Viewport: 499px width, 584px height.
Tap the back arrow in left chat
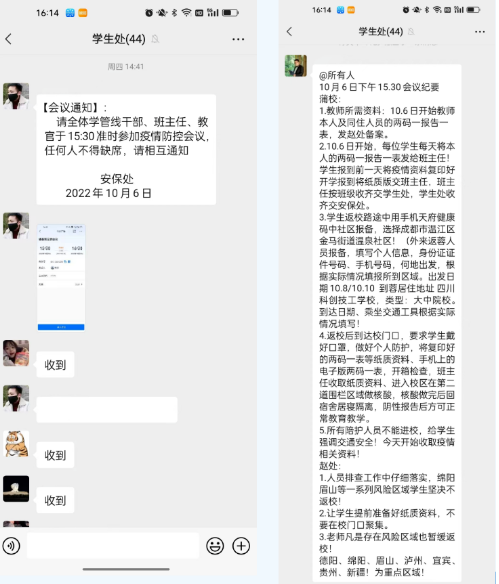[x=9, y=39]
